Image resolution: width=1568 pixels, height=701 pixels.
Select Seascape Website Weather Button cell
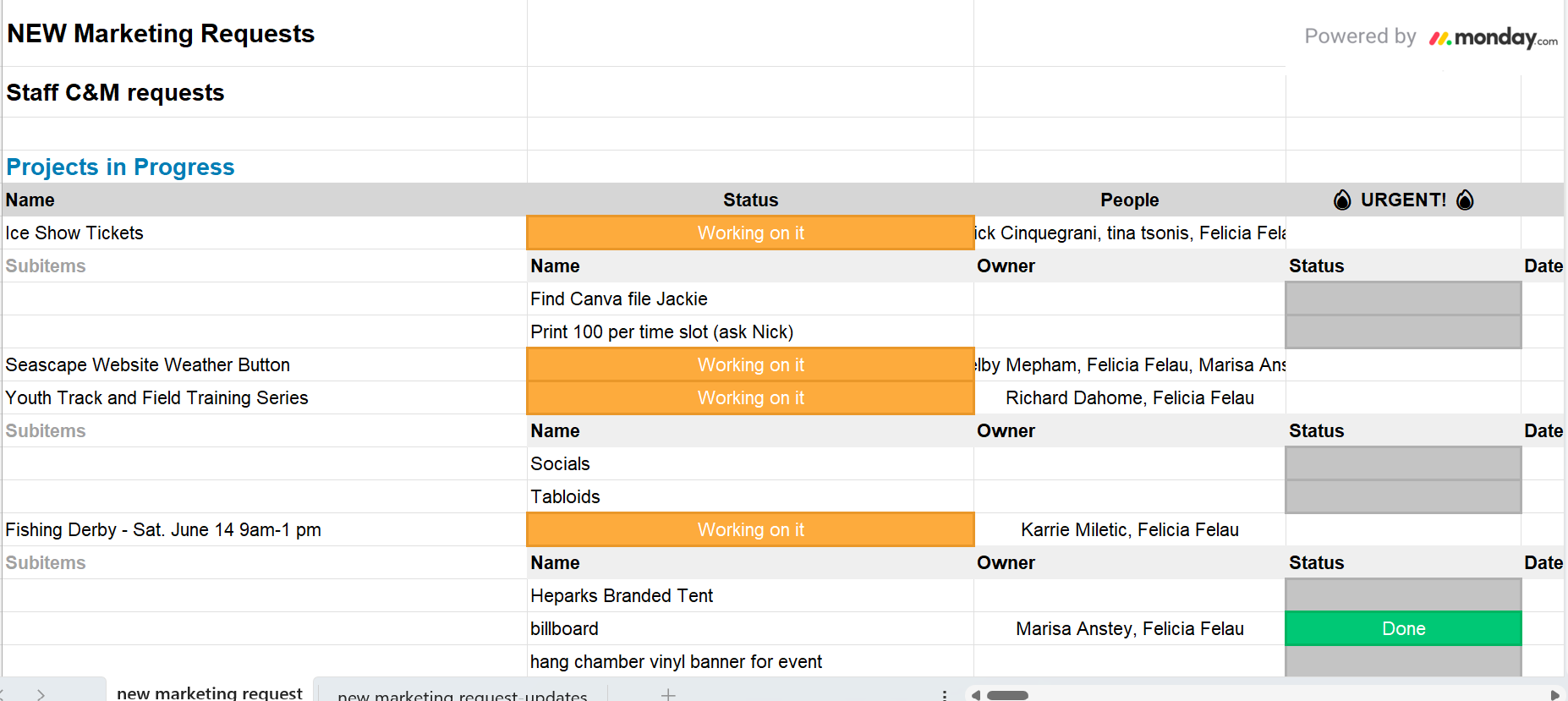tap(264, 364)
